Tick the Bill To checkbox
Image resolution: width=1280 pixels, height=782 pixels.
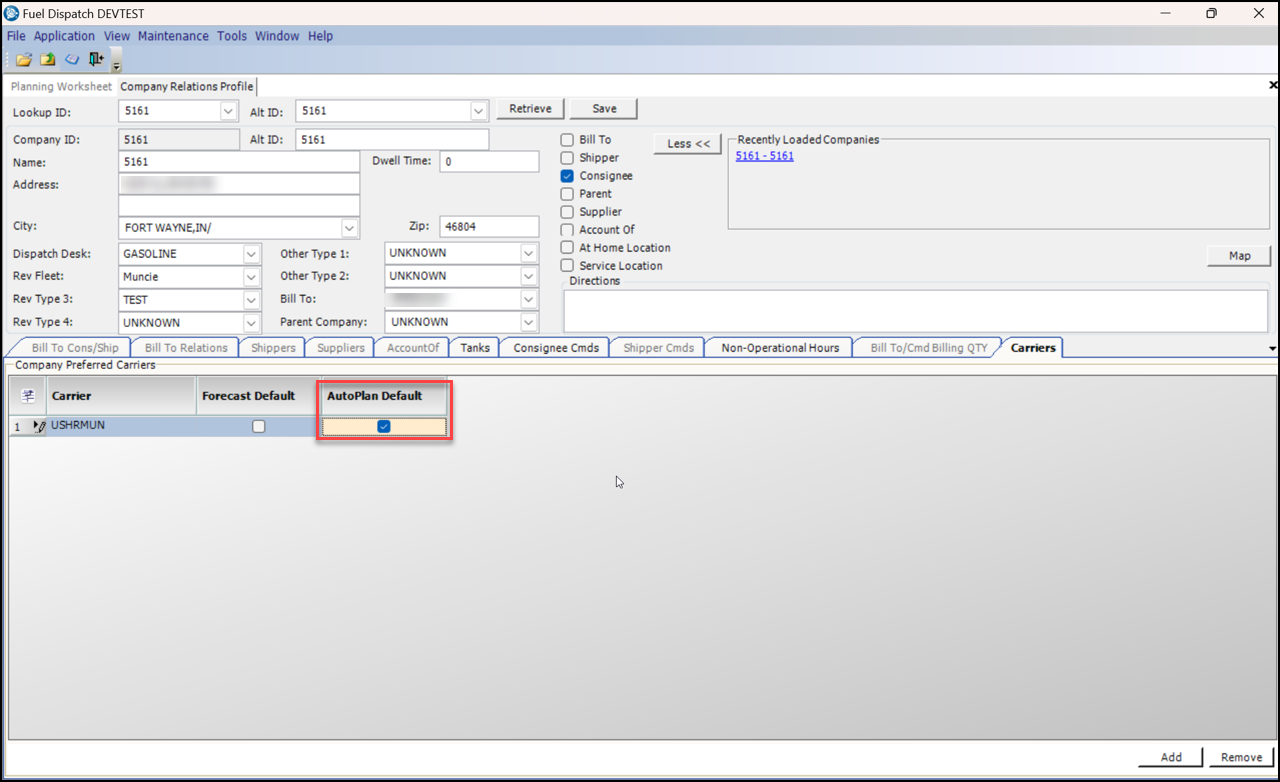tap(567, 140)
